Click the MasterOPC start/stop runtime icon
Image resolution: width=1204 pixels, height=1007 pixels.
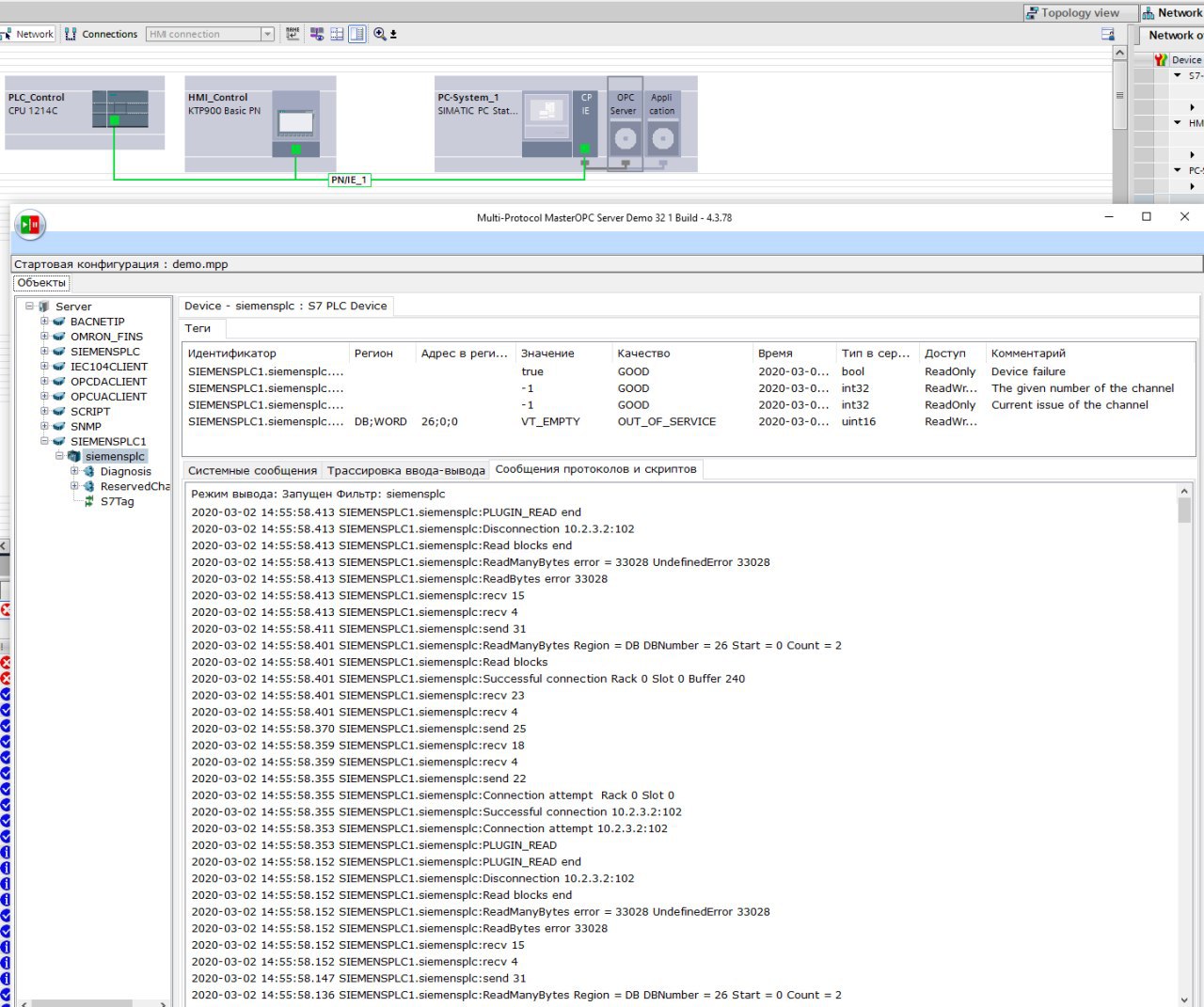click(x=31, y=225)
